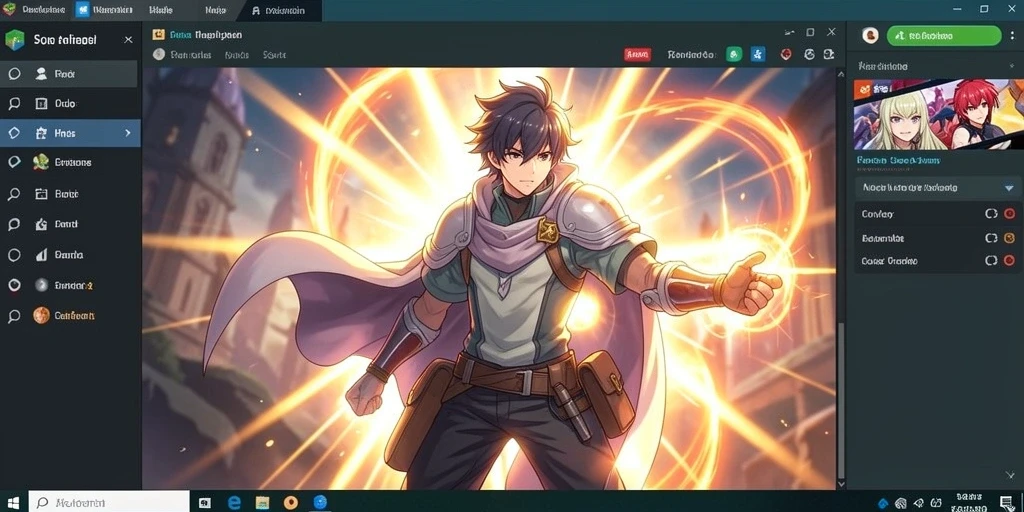The width and height of the screenshot is (1024, 512).
Task: Click the yellow folder icon in the viewer header
Action: pos(157,35)
